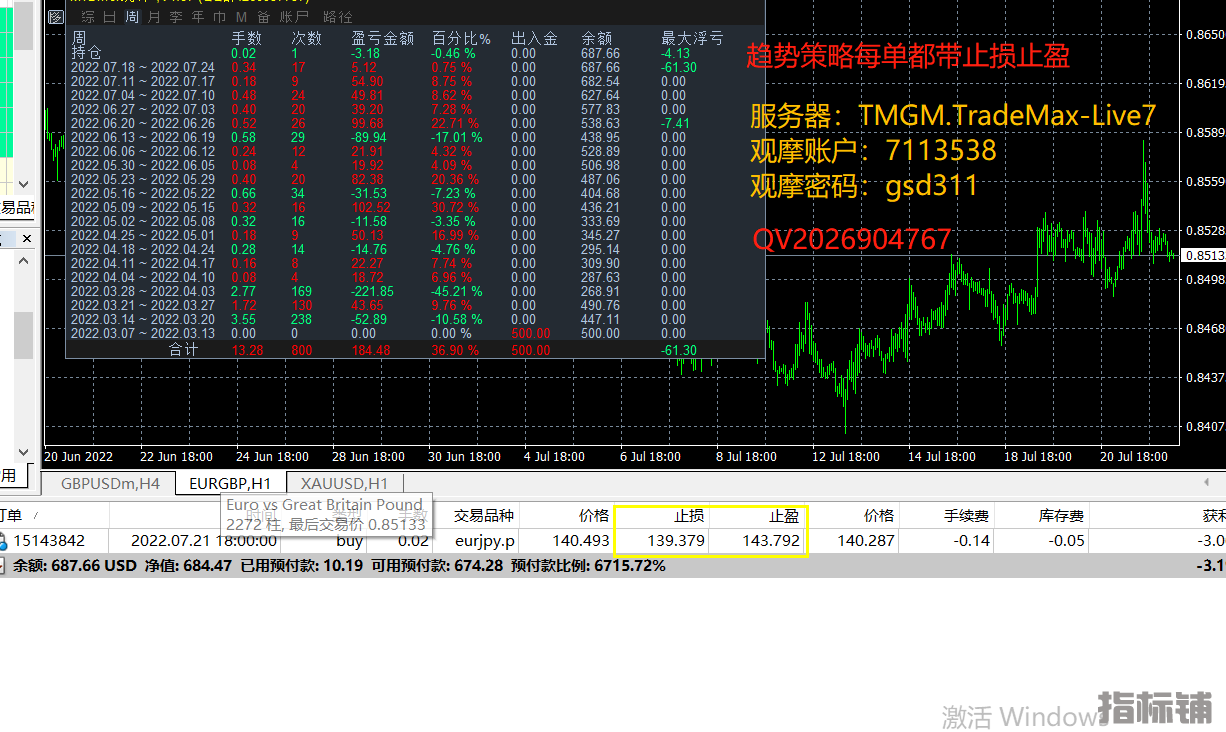
Task: Click the stop loss value 139.379
Action: point(676,541)
